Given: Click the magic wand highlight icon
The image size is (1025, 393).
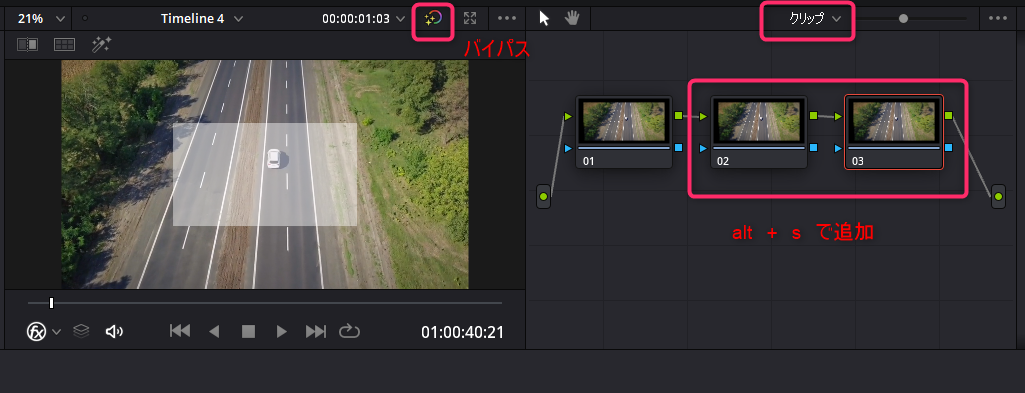Looking at the screenshot, I should pyautogui.click(x=101, y=44).
